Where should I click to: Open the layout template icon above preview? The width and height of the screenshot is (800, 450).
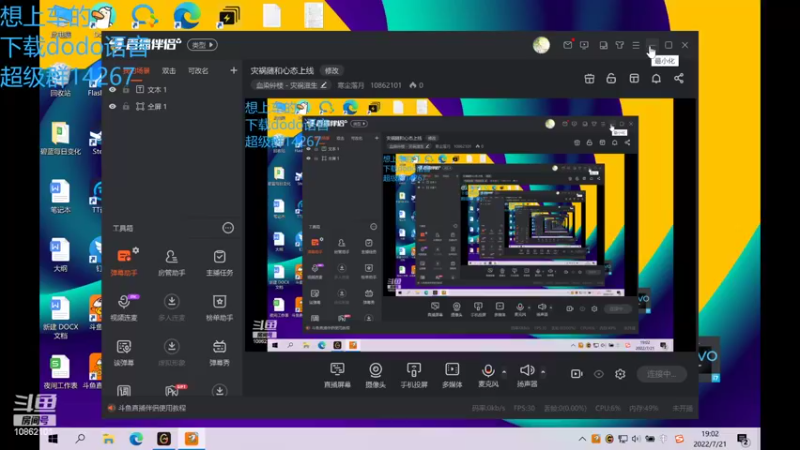click(x=634, y=79)
